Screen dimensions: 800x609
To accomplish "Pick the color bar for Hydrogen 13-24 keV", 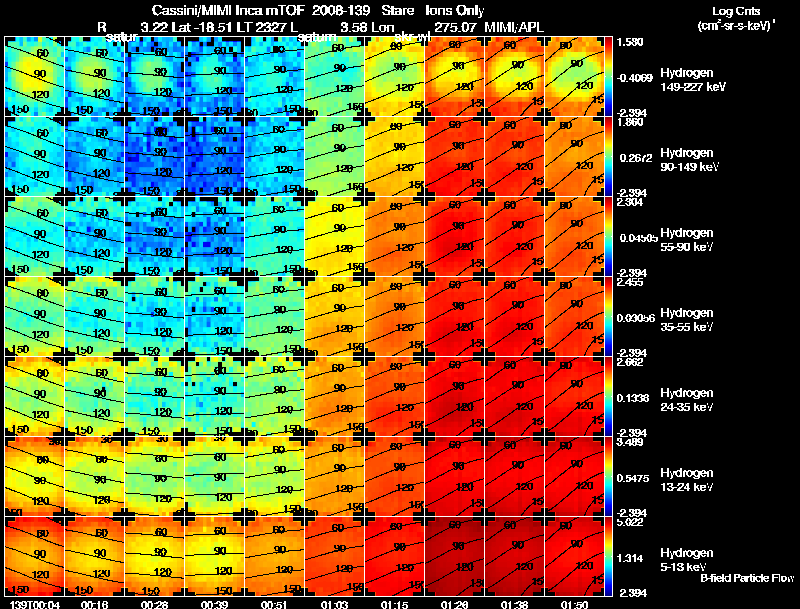I will [608, 477].
